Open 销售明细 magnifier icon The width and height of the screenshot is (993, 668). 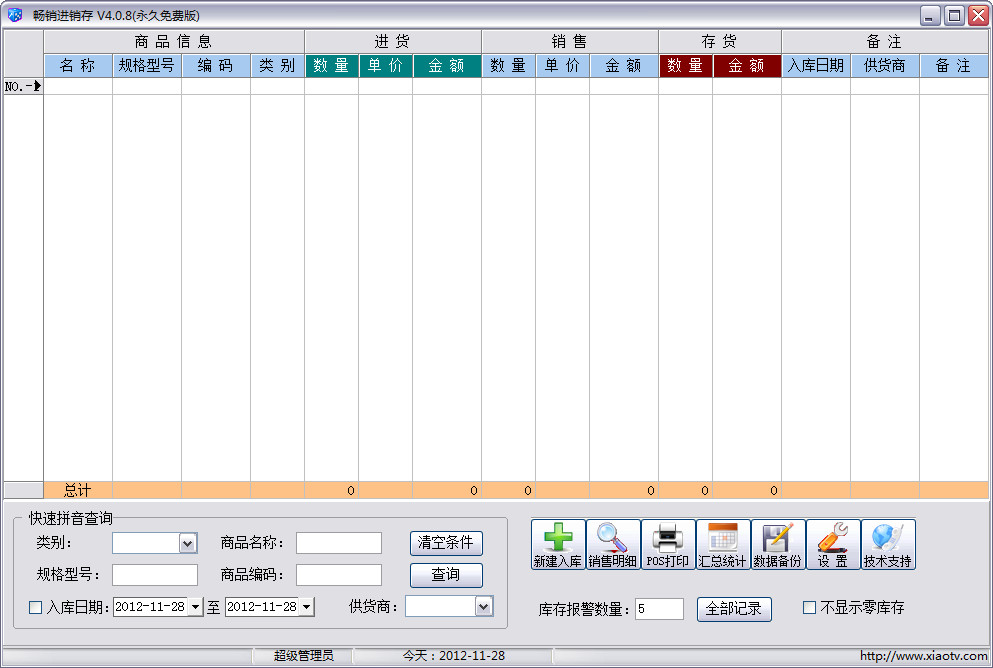(613, 544)
